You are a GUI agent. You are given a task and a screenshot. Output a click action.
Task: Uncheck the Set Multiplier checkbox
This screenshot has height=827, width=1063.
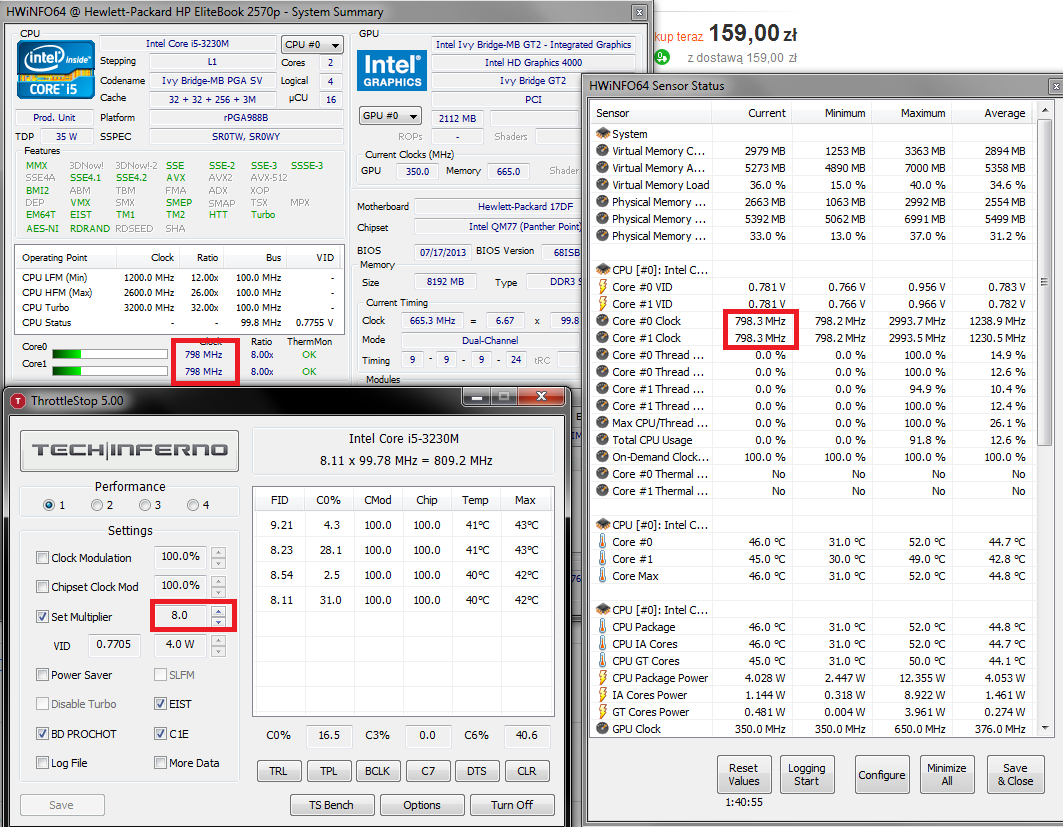[43, 617]
